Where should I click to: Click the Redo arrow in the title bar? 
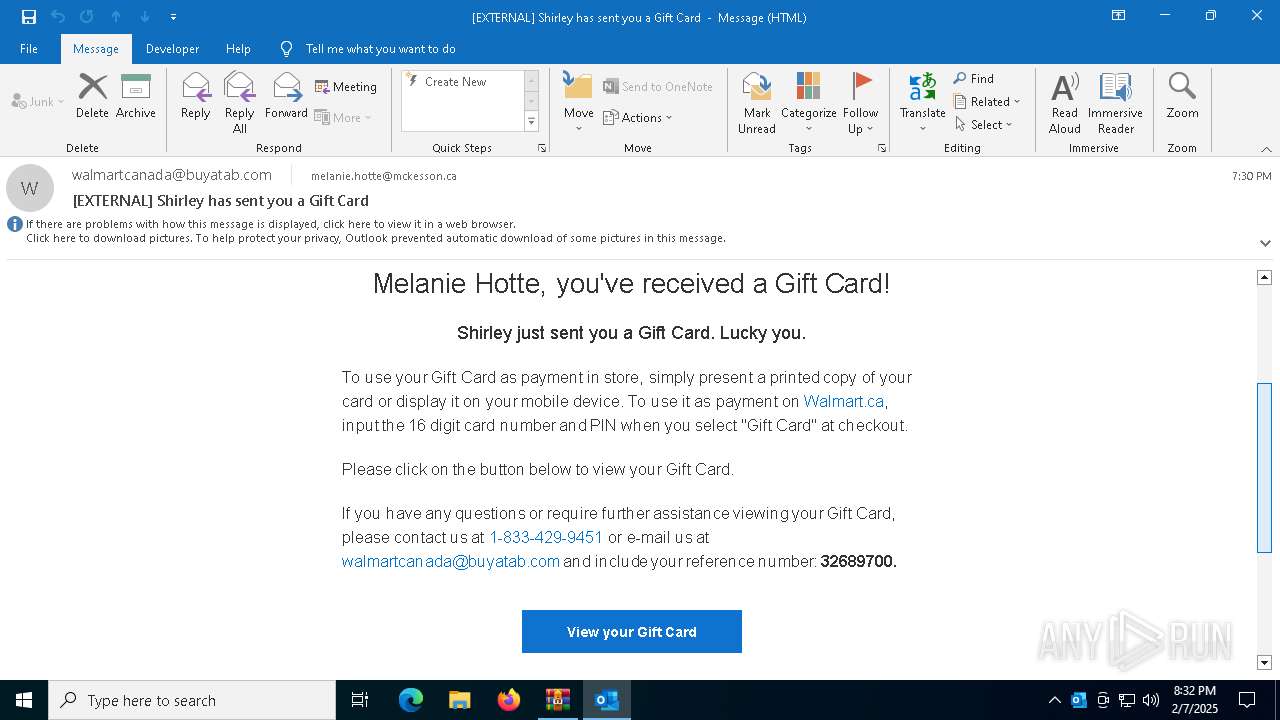[x=87, y=17]
